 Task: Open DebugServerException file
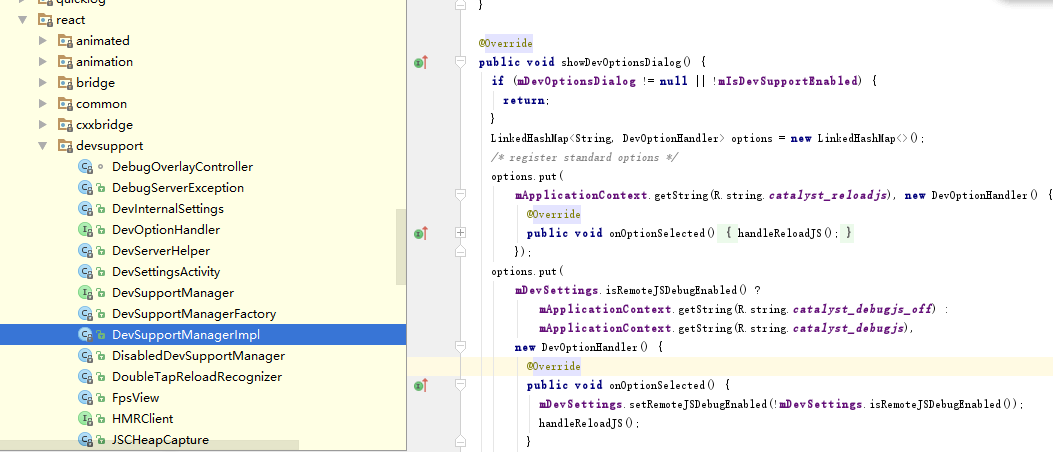[x=178, y=187]
